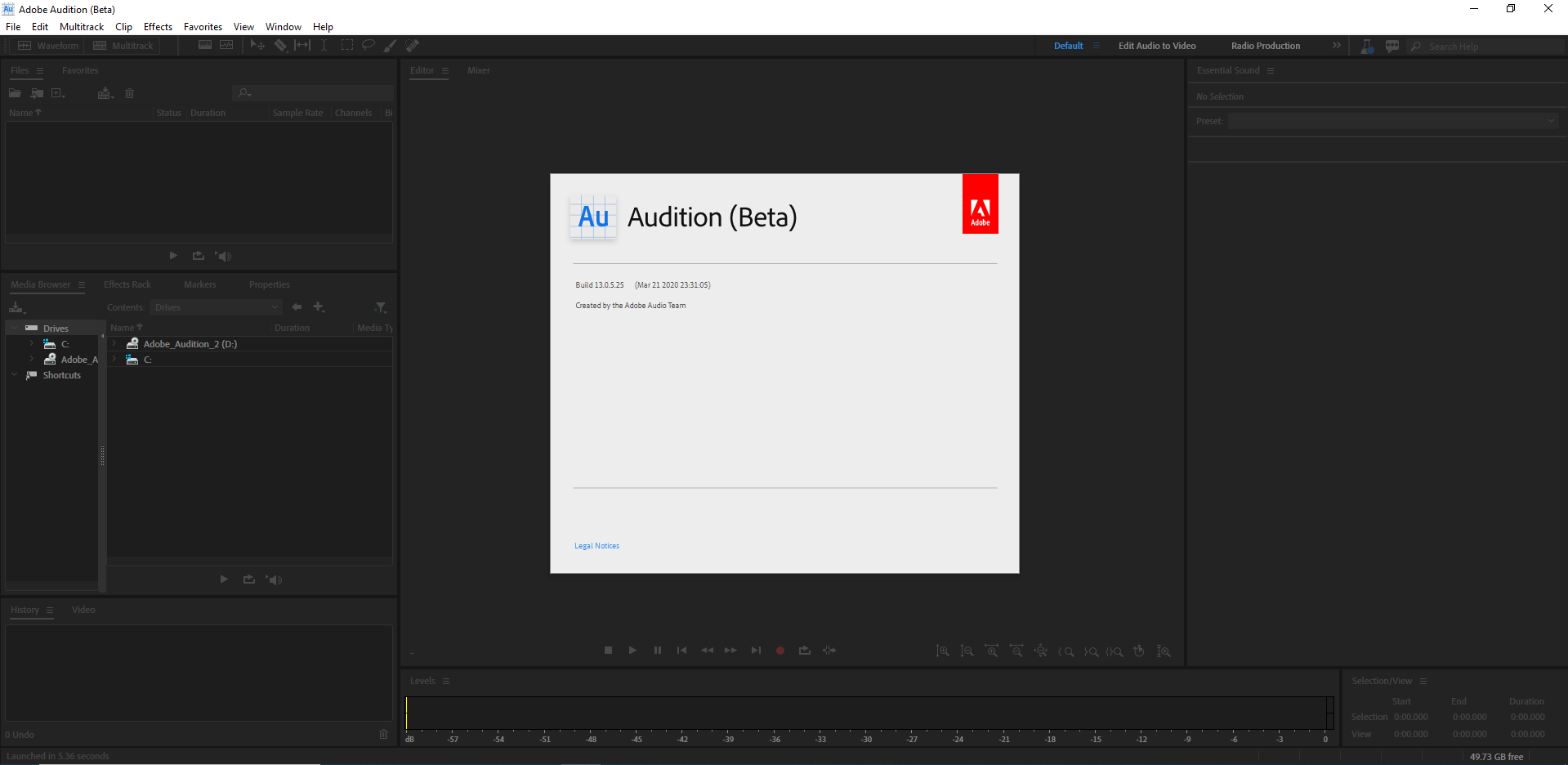
Task: Click Search Help field
Action: (x=1487, y=47)
